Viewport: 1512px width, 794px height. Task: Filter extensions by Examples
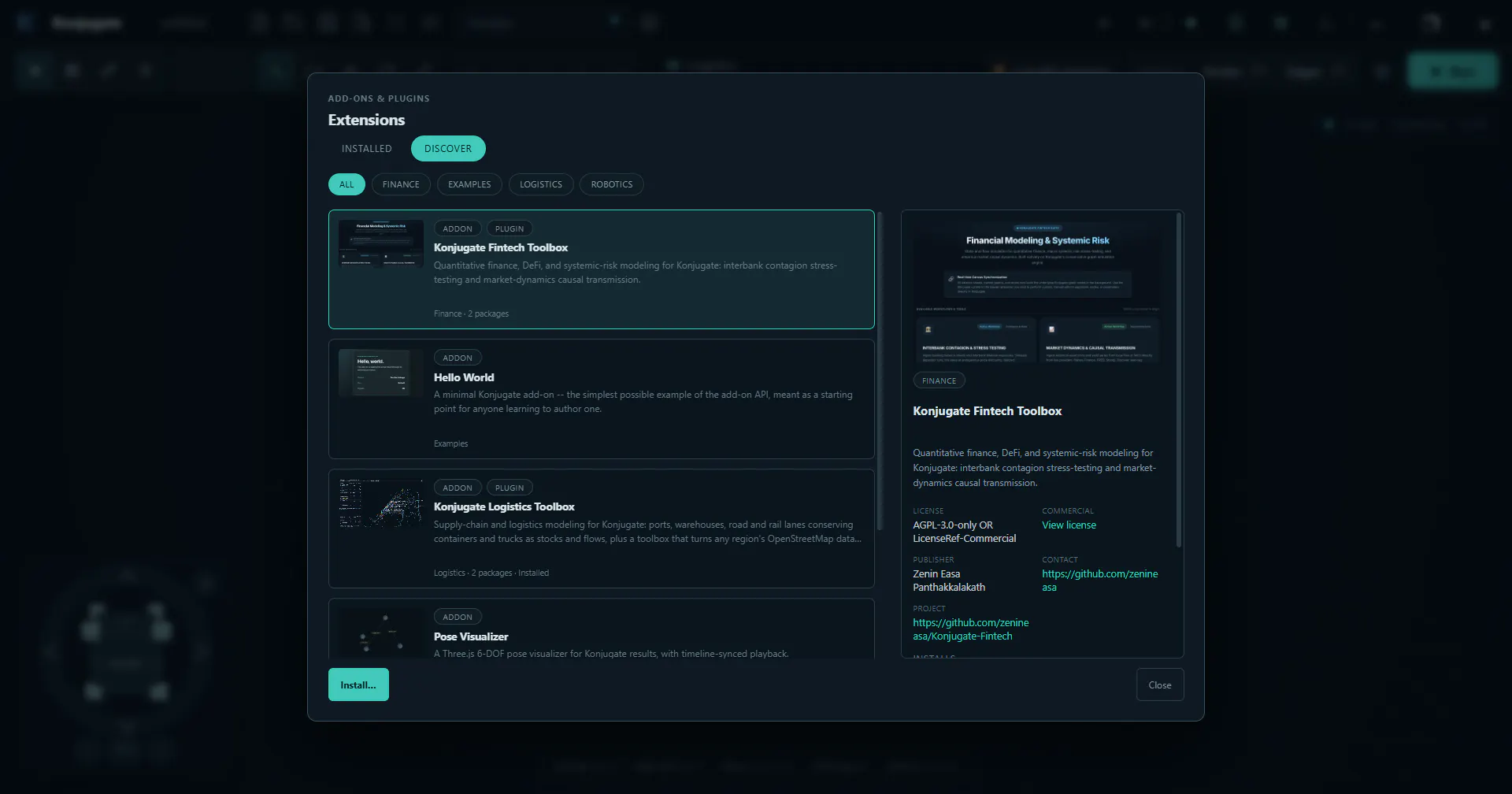[469, 184]
